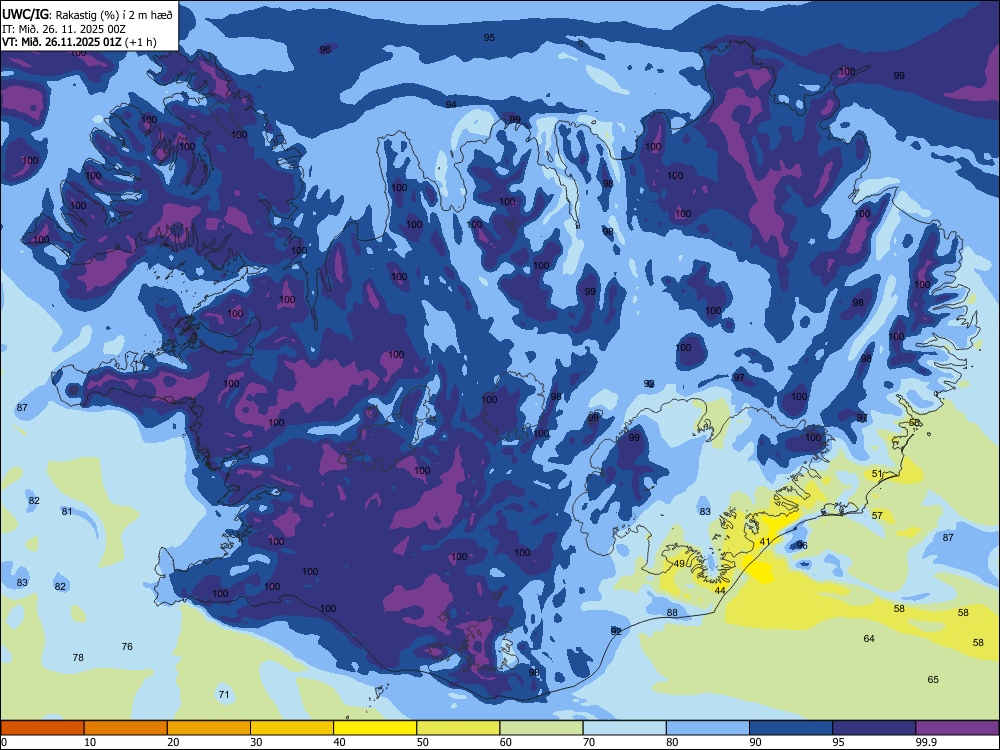Click the '80' tick label on the color scale
The height and width of the screenshot is (750, 1000).
point(672,742)
